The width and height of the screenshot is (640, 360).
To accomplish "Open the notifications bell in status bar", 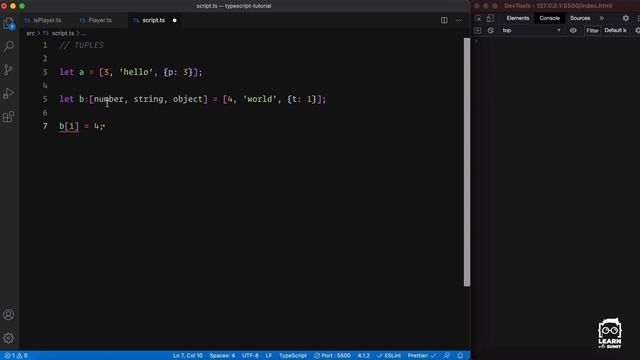I will point(460,356).
